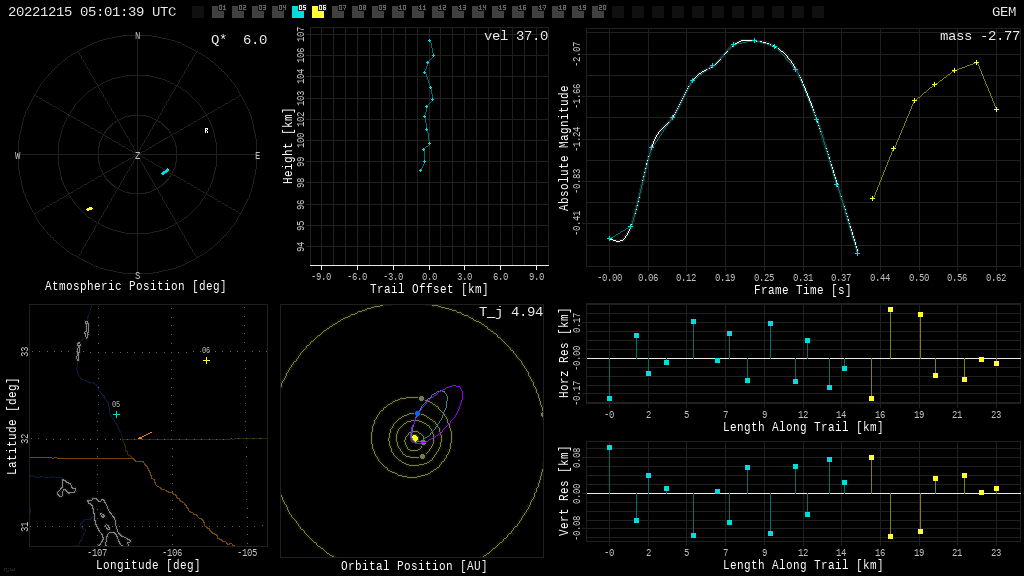Click the GEM shower label

pyautogui.click(x=1003, y=12)
